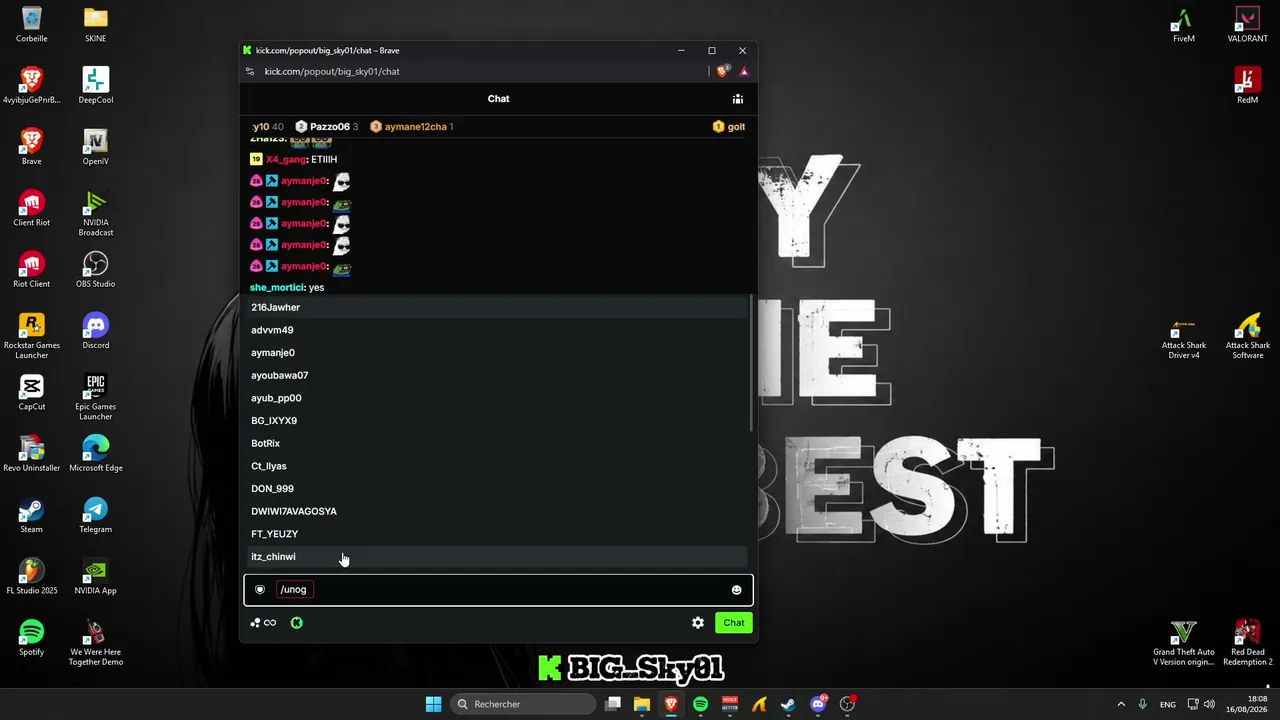The width and height of the screenshot is (1280, 720).
Task: Click aymane12cha in the gifter leaderboard
Action: point(416,127)
